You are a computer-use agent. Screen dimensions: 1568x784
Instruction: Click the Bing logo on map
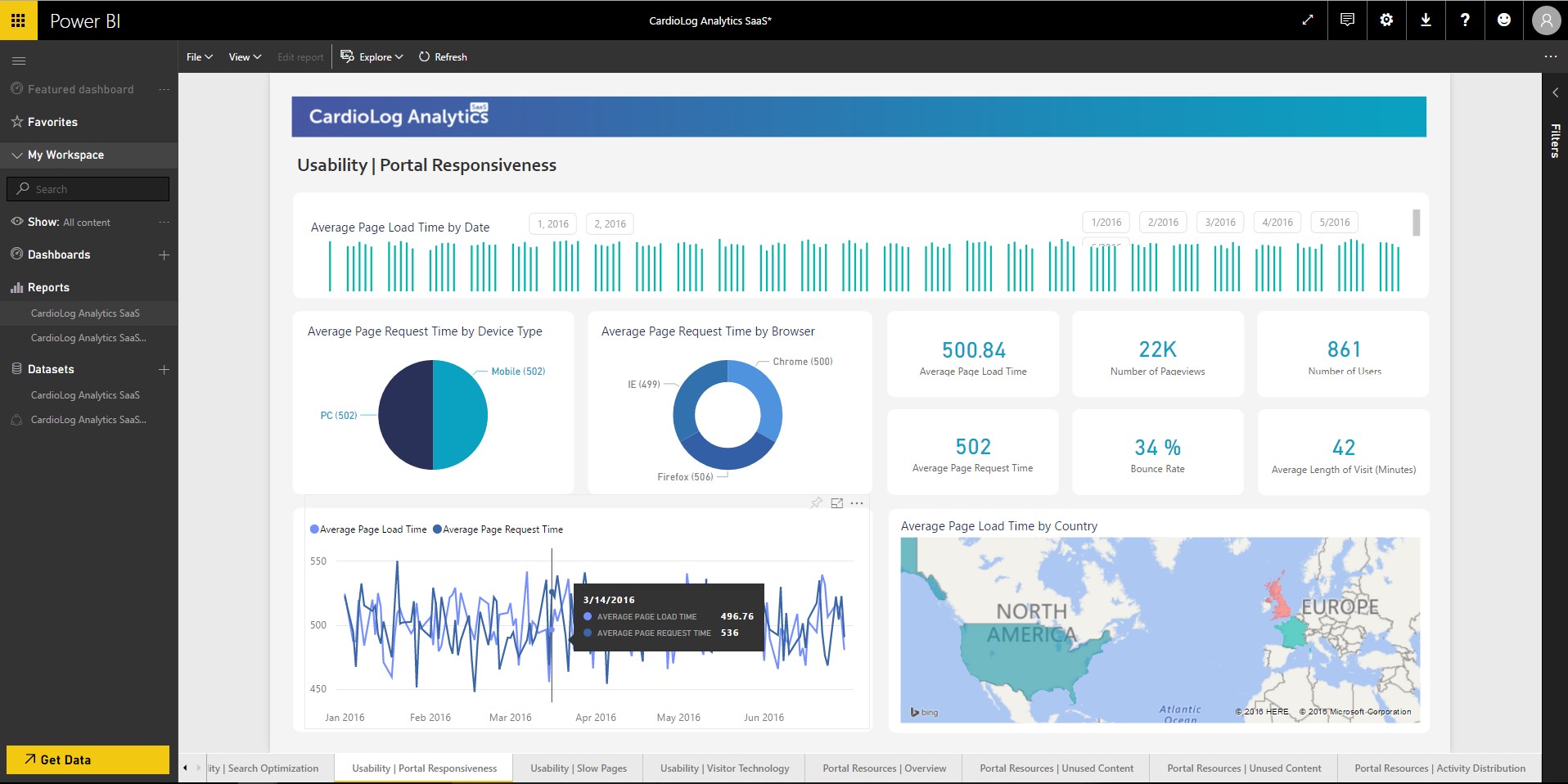point(925,712)
